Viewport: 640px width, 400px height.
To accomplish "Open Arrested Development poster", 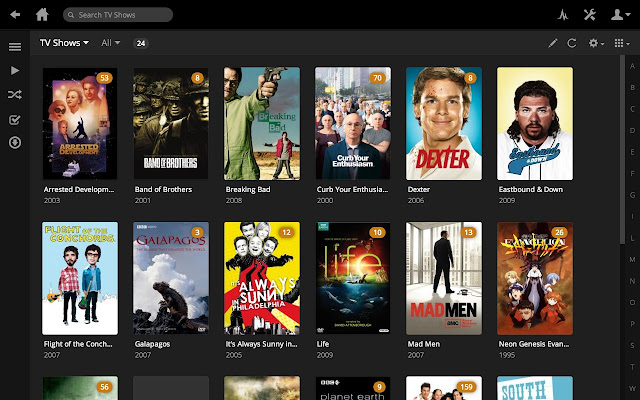I will click(x=80, y=124).
